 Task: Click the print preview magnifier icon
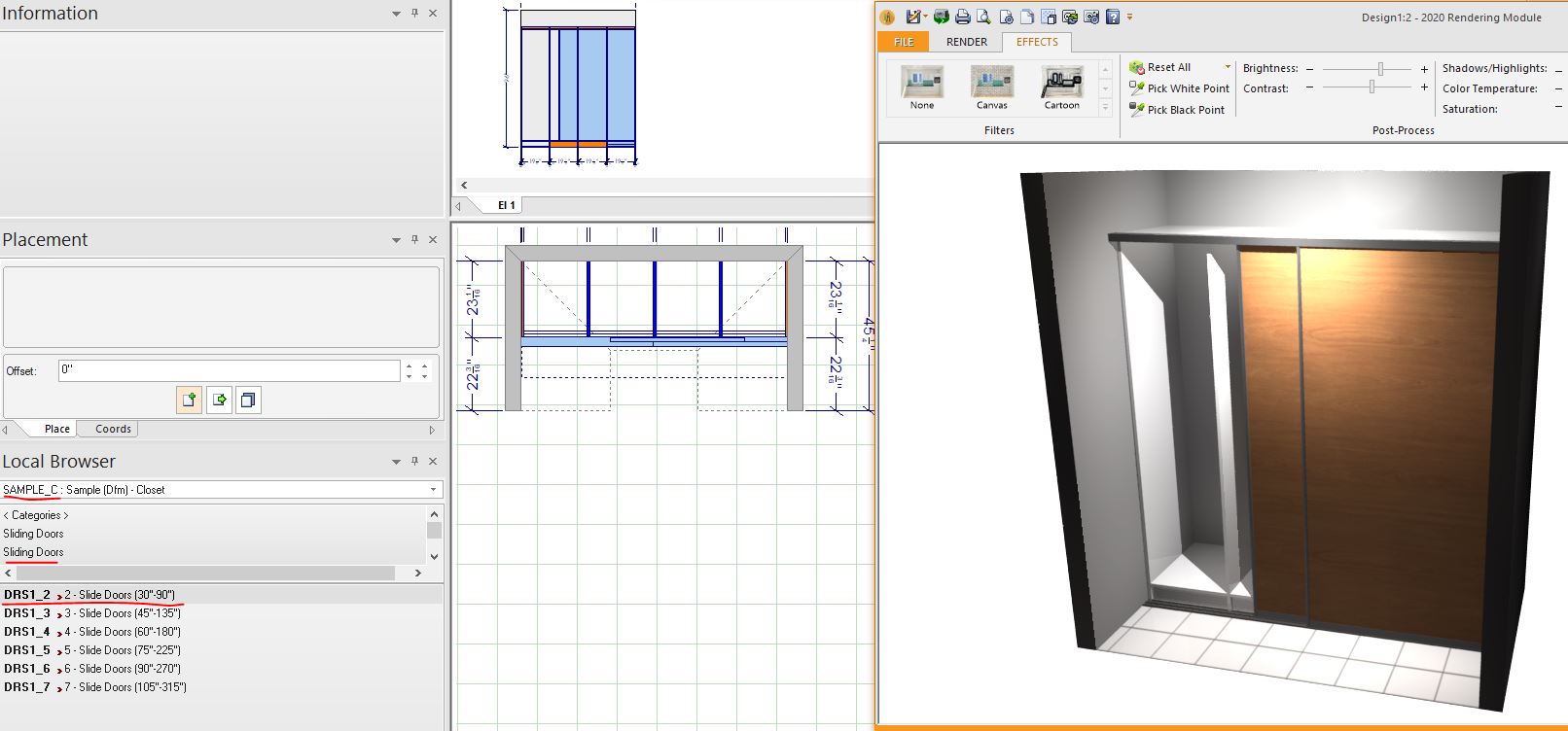(x=983, y=17)
